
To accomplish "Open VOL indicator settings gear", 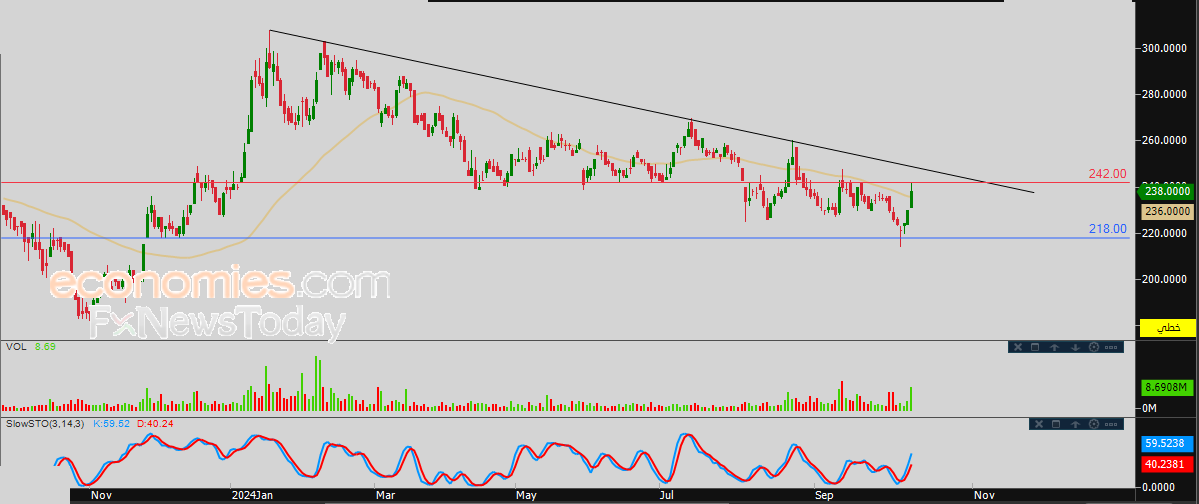I will [1093, 347].
